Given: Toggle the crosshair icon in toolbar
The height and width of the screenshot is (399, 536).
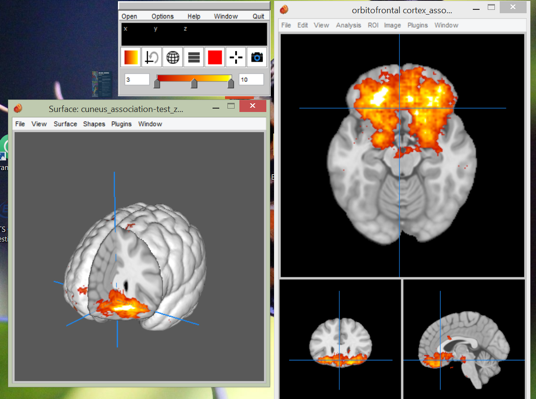Looking at the screenshot, I should (236, 57).
